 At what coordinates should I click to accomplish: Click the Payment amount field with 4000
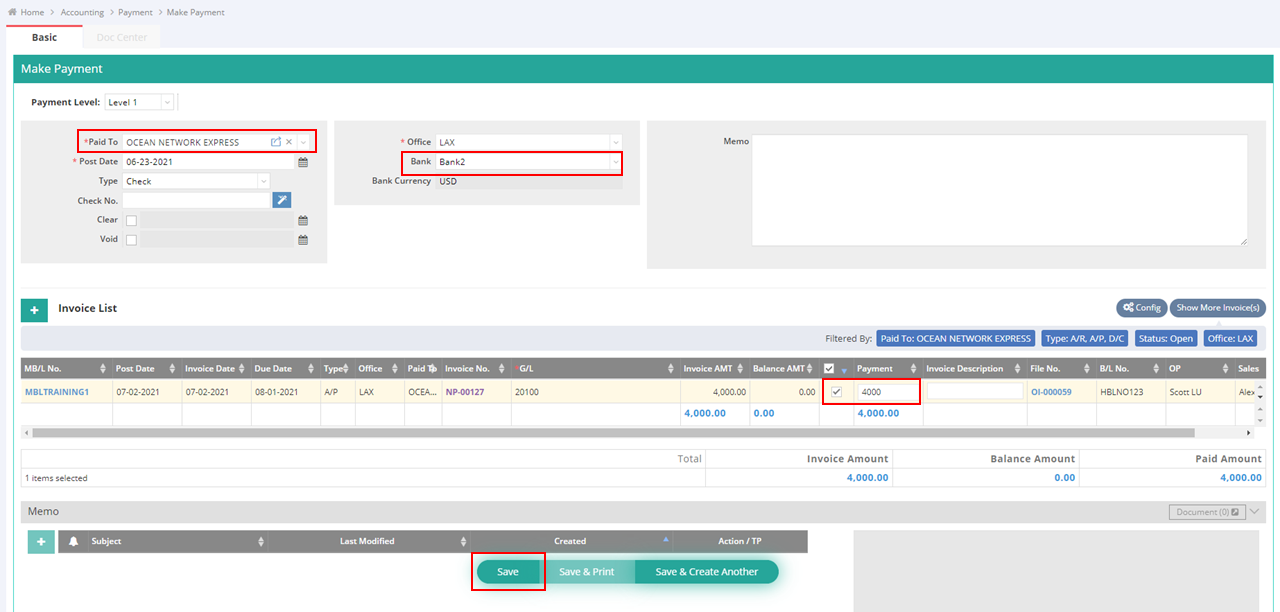coord(886,392)
